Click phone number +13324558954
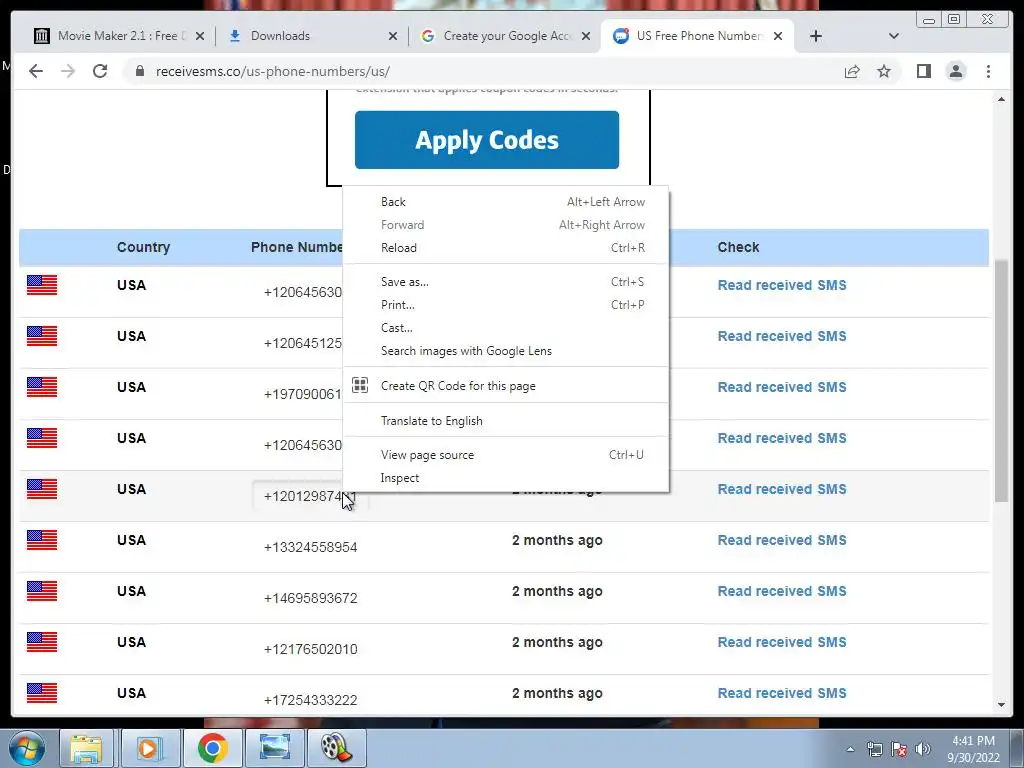 310,547
